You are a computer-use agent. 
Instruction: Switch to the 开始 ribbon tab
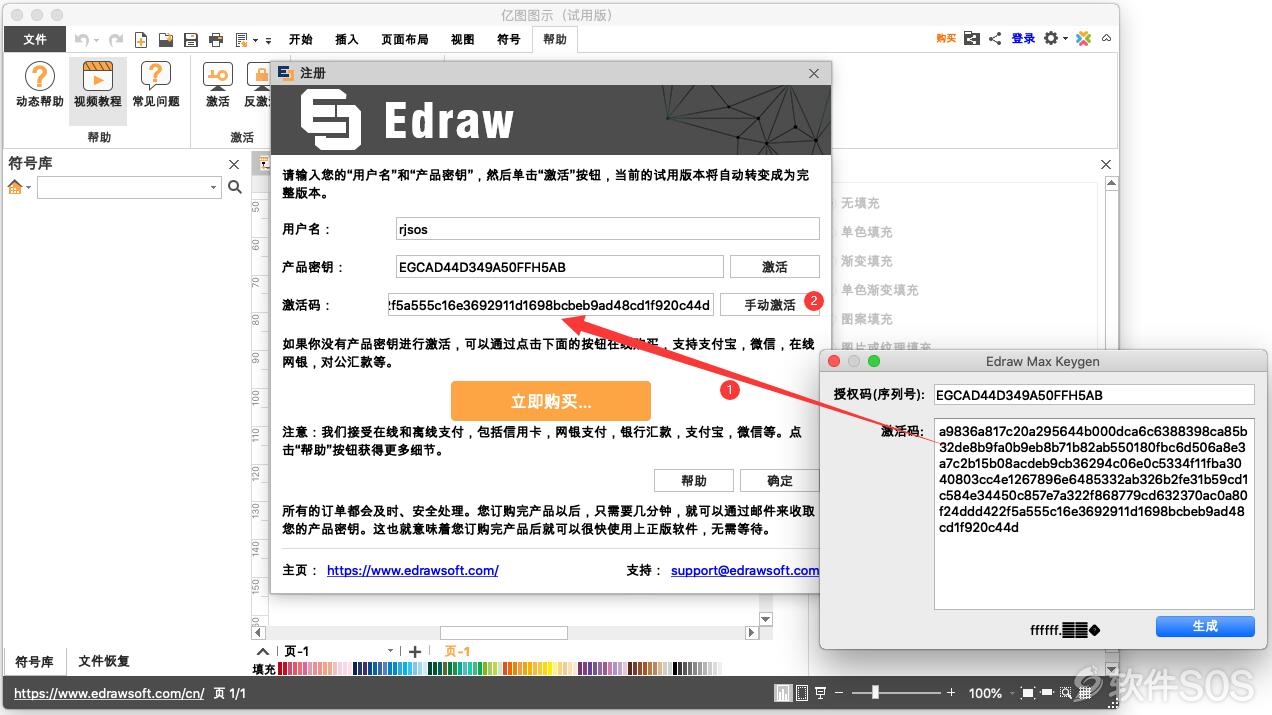[301, 39]
